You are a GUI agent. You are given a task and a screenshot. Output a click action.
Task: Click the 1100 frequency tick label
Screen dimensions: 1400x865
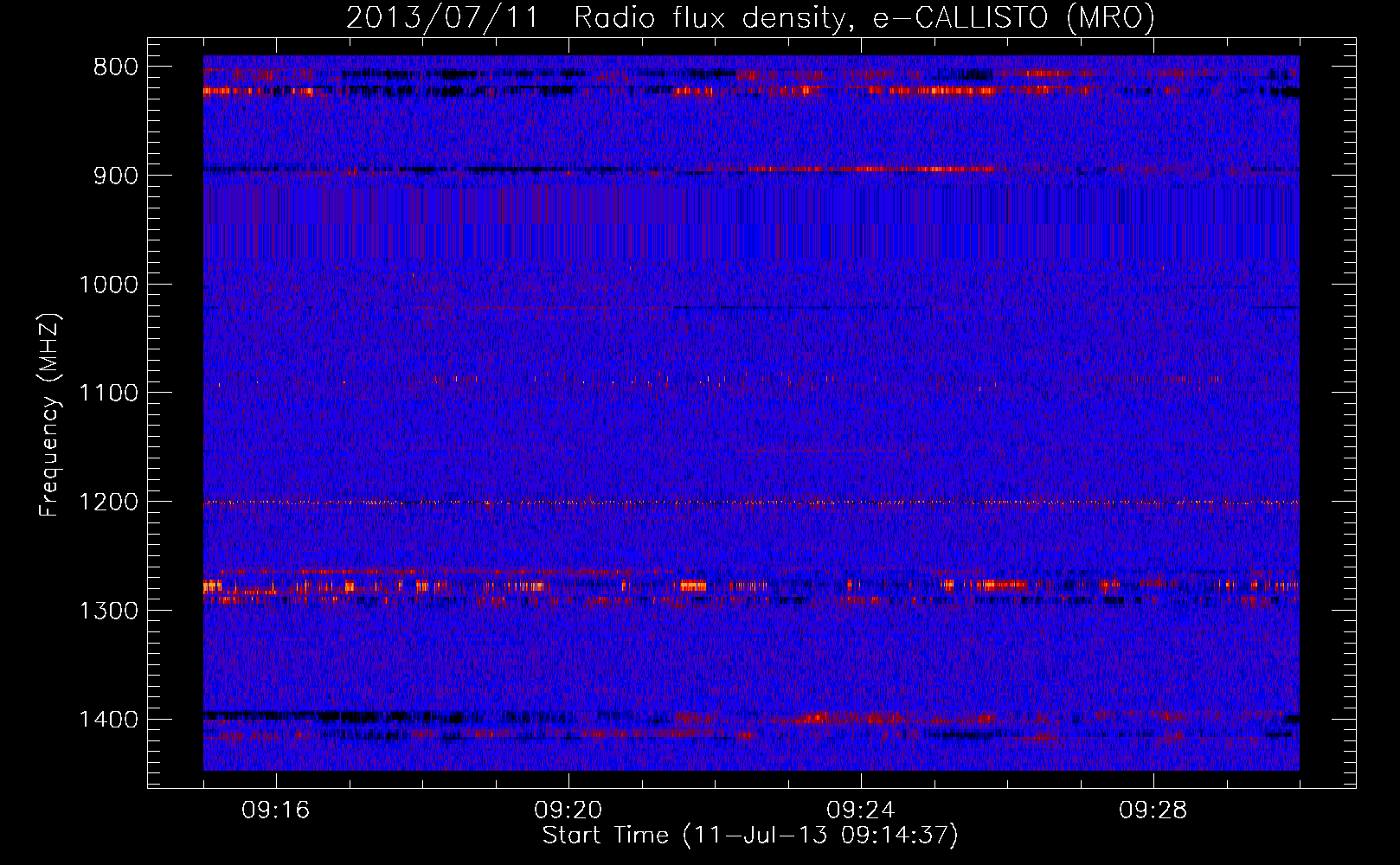108,394
